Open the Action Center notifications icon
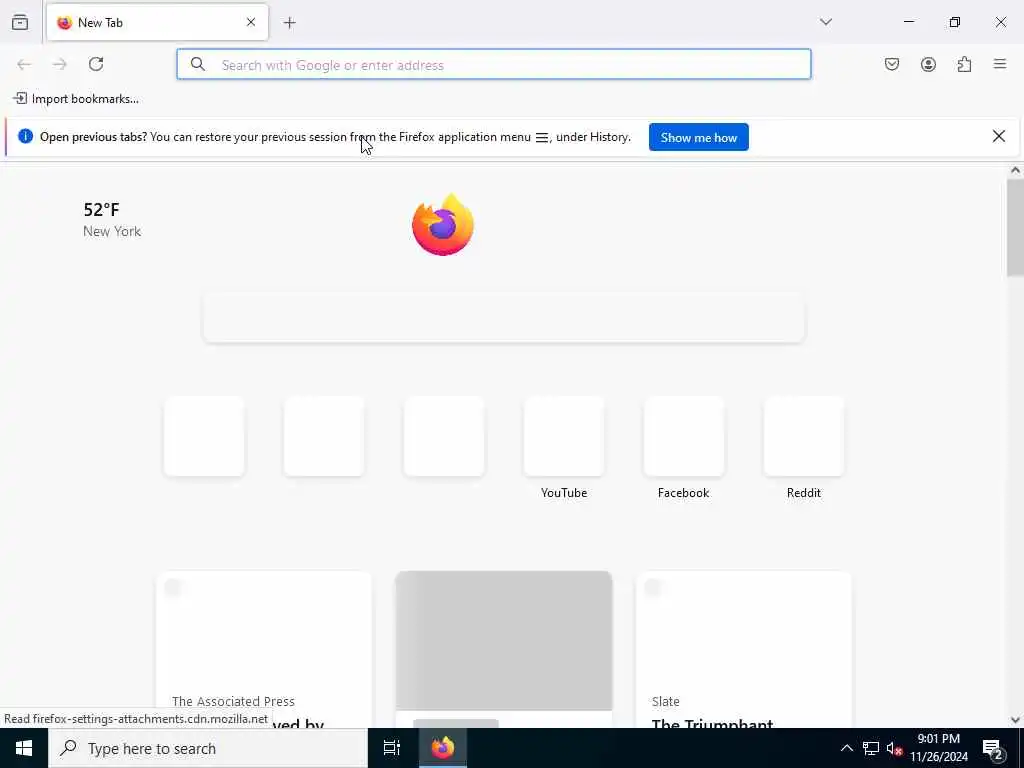The height and width of the screenshot is (768, 1024). 993,748
